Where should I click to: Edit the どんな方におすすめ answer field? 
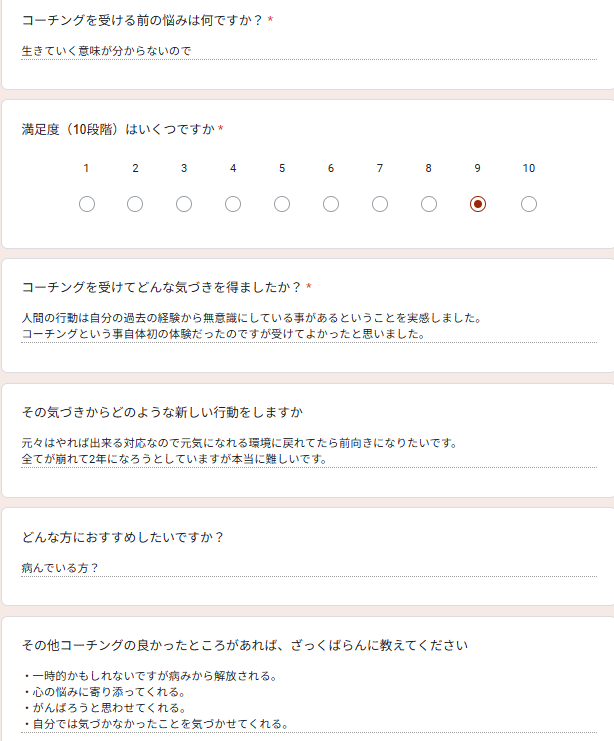[x=309, y=568]
